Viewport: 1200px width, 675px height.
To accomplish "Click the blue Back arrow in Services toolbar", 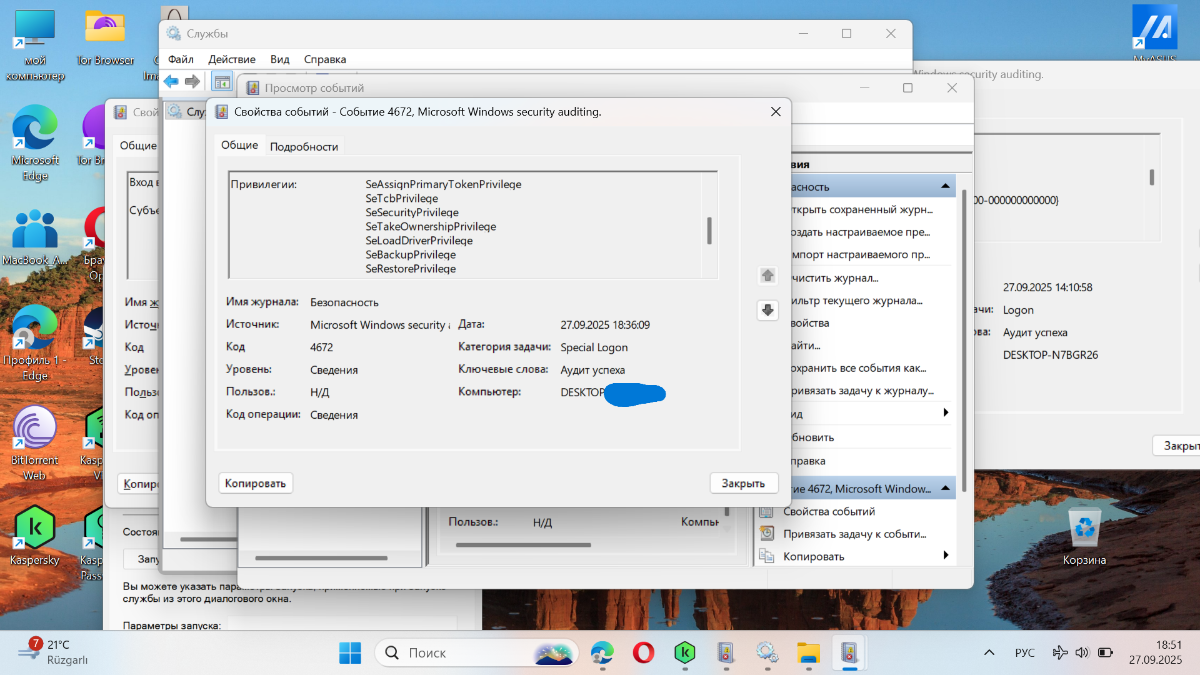I will 171,81.
